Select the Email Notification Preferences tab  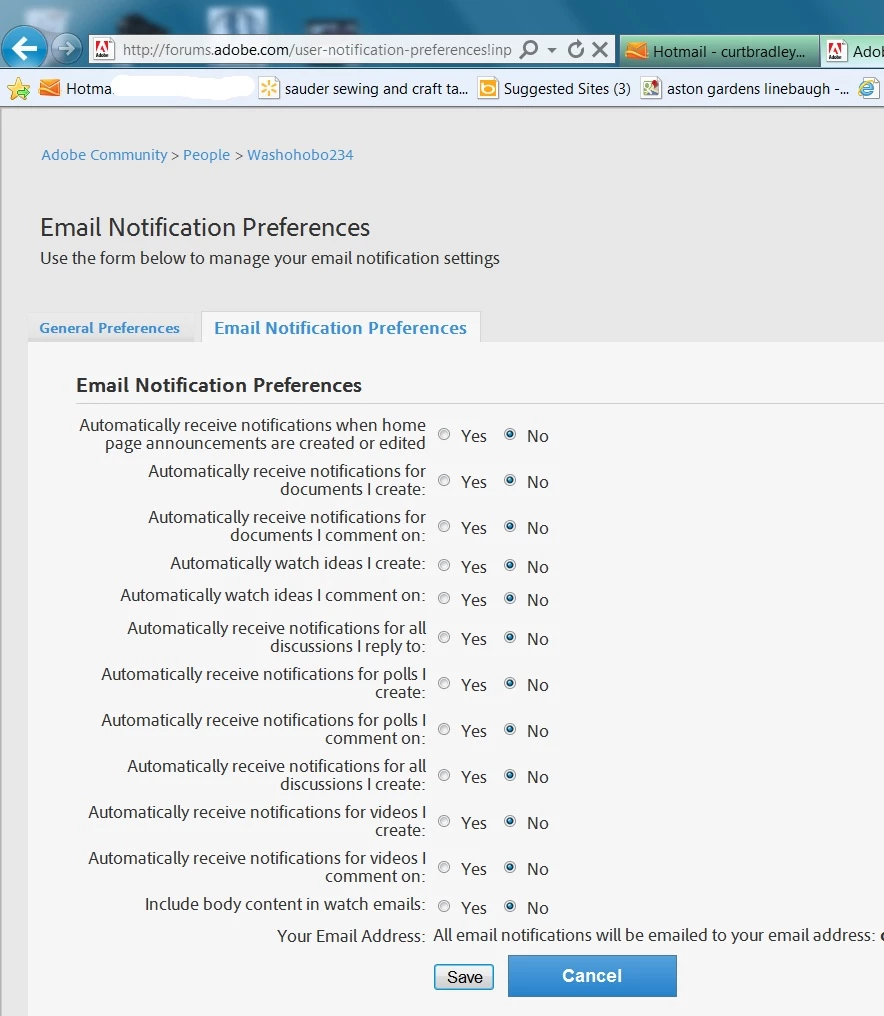340,328
